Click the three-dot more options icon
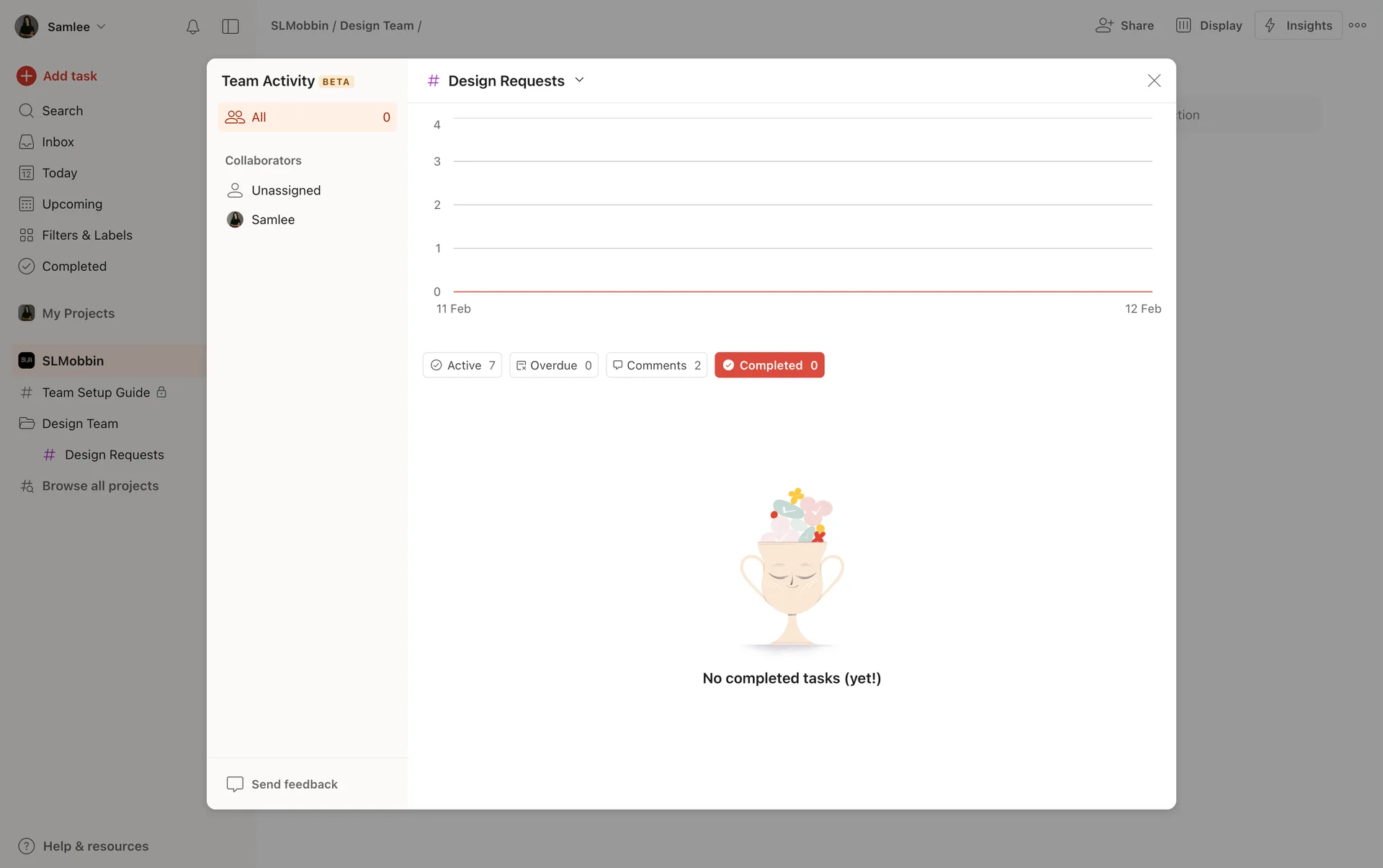1383x868 pixels. [1357, 25]
